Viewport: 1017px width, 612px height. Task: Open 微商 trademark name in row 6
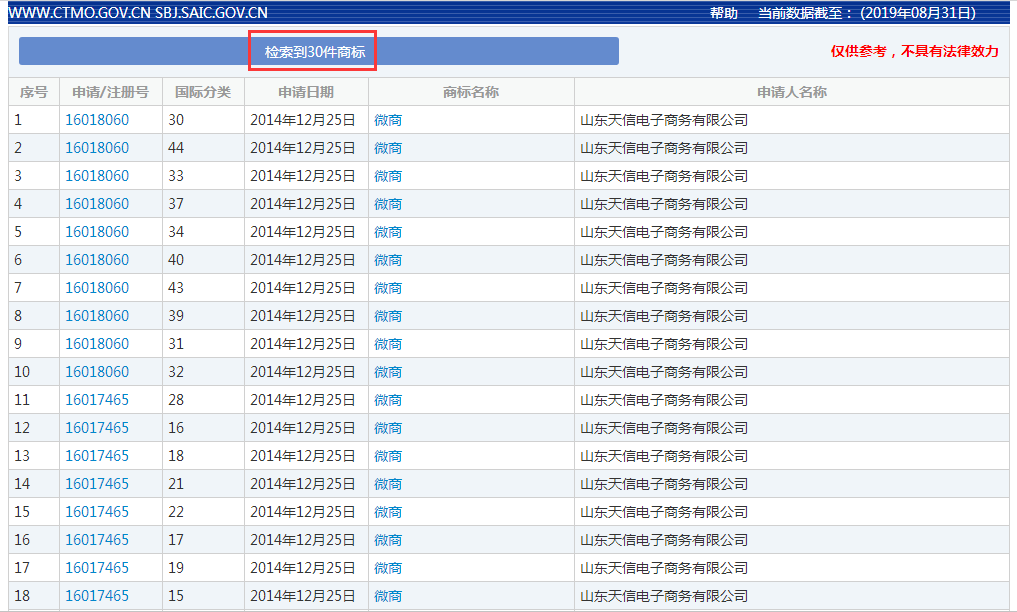click(x=388, y=260)
